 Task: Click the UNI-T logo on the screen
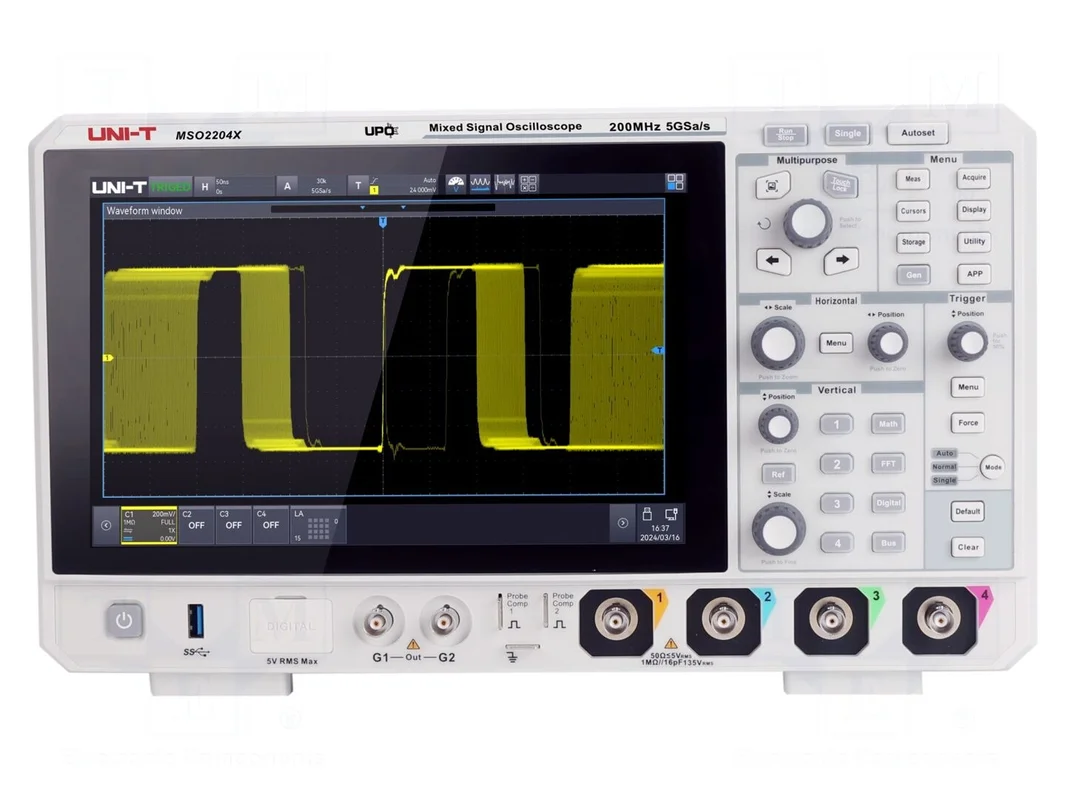[x=119, y=187]
